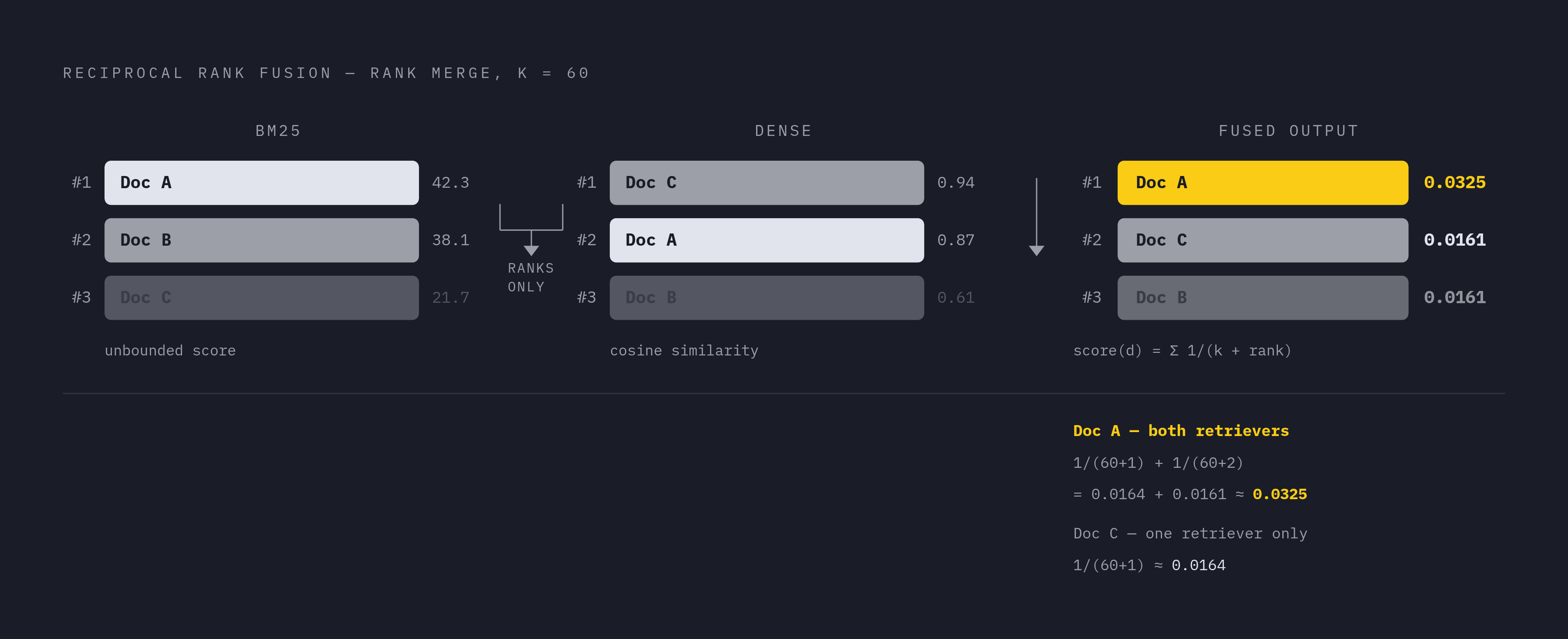Click Doc B bar in Fused Output
Viewport: 1568px width, 639px height.
point(1262,298)
